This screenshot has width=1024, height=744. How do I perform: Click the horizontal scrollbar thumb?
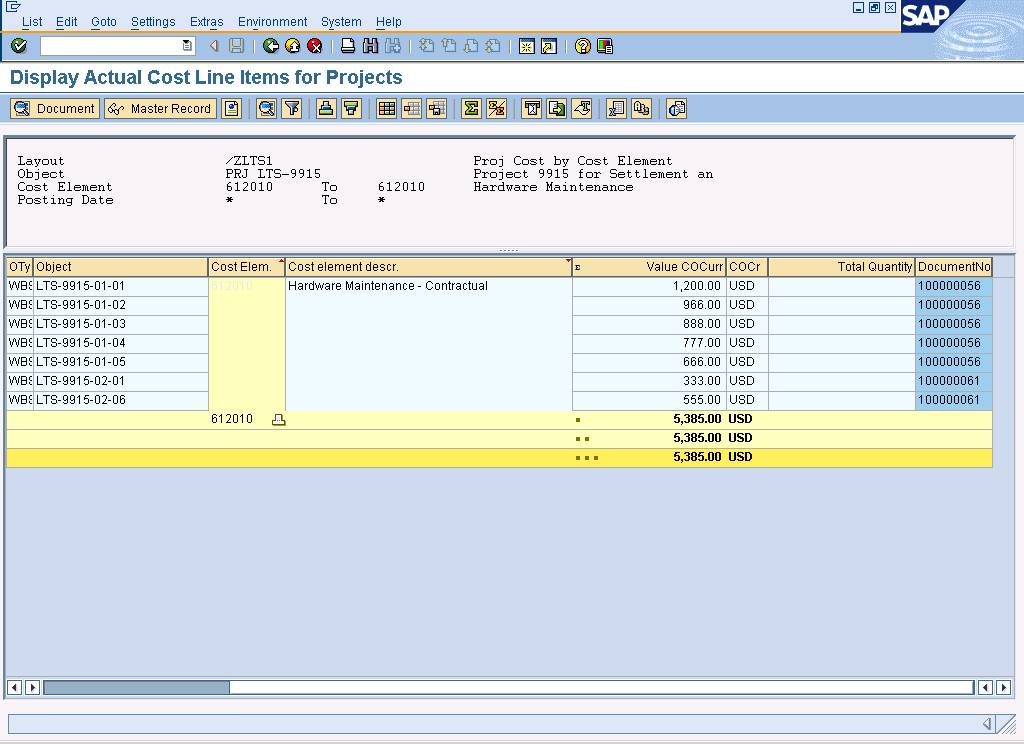136,687
